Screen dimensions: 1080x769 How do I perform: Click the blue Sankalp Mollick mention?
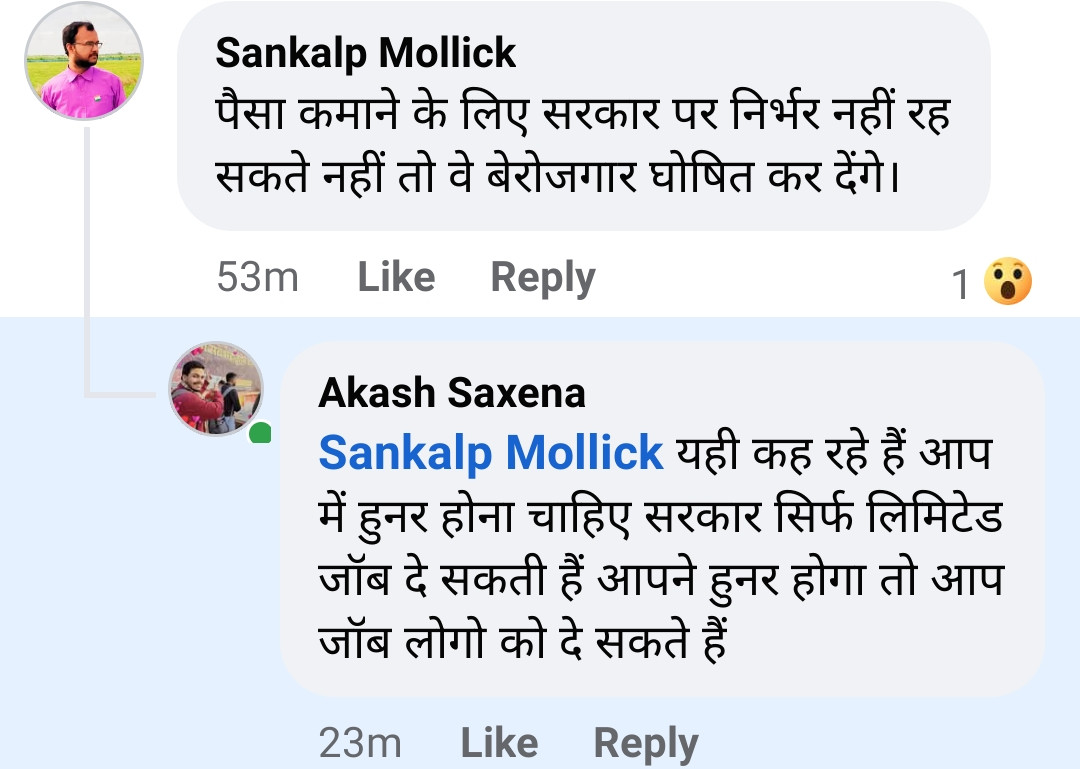coord(491,452)
